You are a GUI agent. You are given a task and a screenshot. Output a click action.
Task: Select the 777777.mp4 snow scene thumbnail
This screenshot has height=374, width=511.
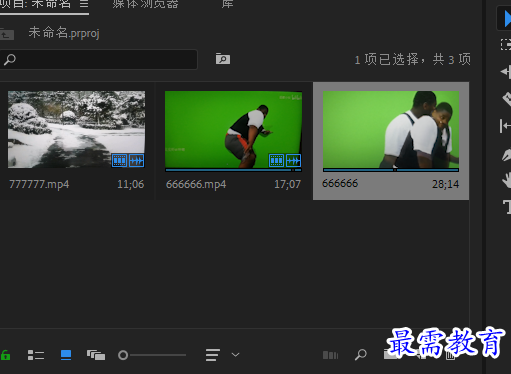click(76, 129)
